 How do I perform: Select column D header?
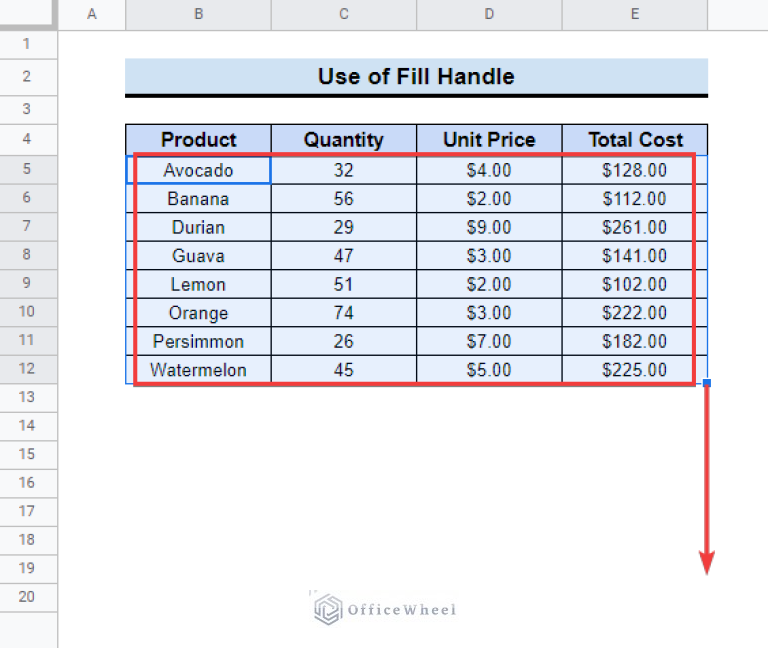click(x=489, y=14)
